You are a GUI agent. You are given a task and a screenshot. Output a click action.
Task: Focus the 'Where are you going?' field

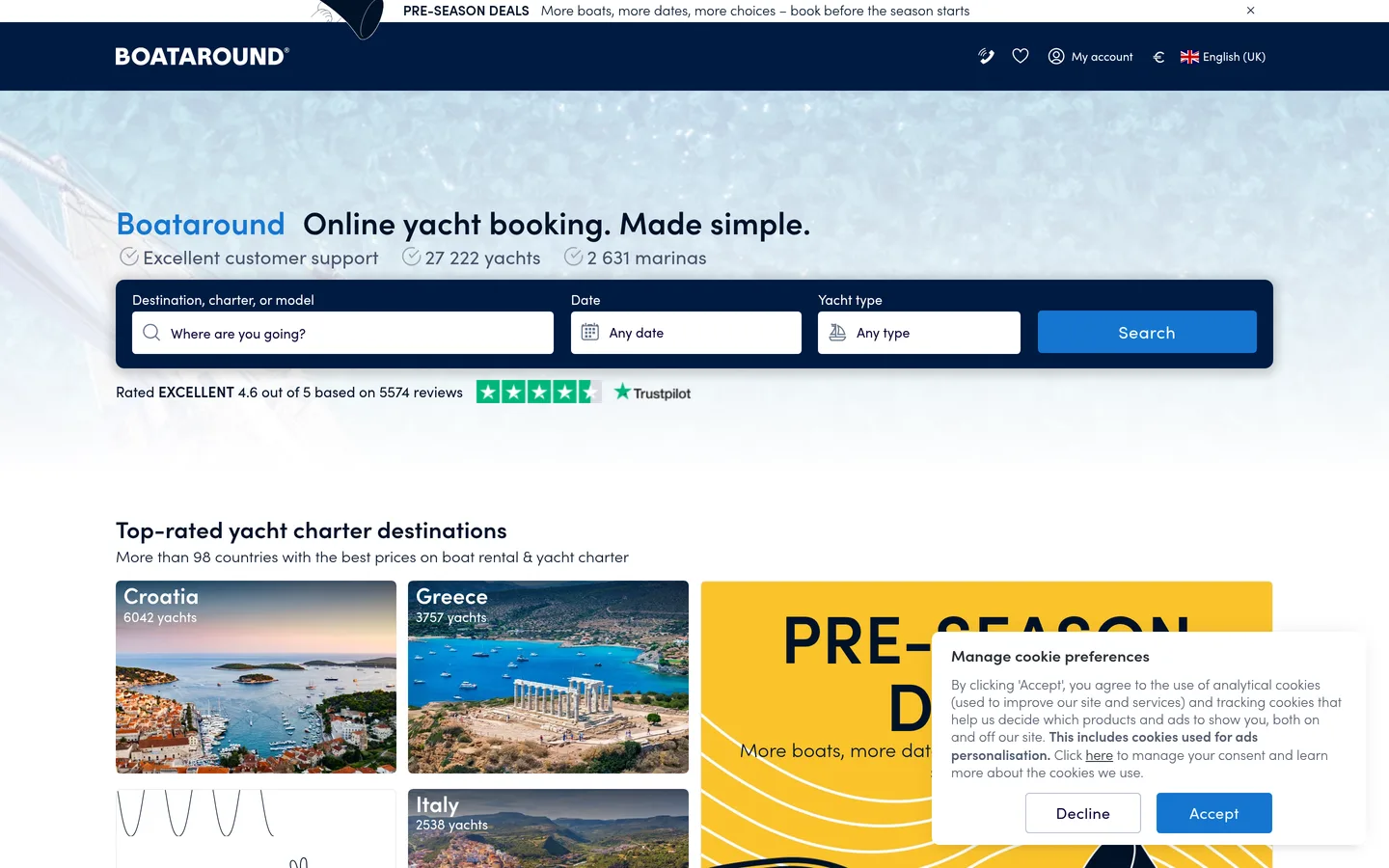tap(342, 333)
